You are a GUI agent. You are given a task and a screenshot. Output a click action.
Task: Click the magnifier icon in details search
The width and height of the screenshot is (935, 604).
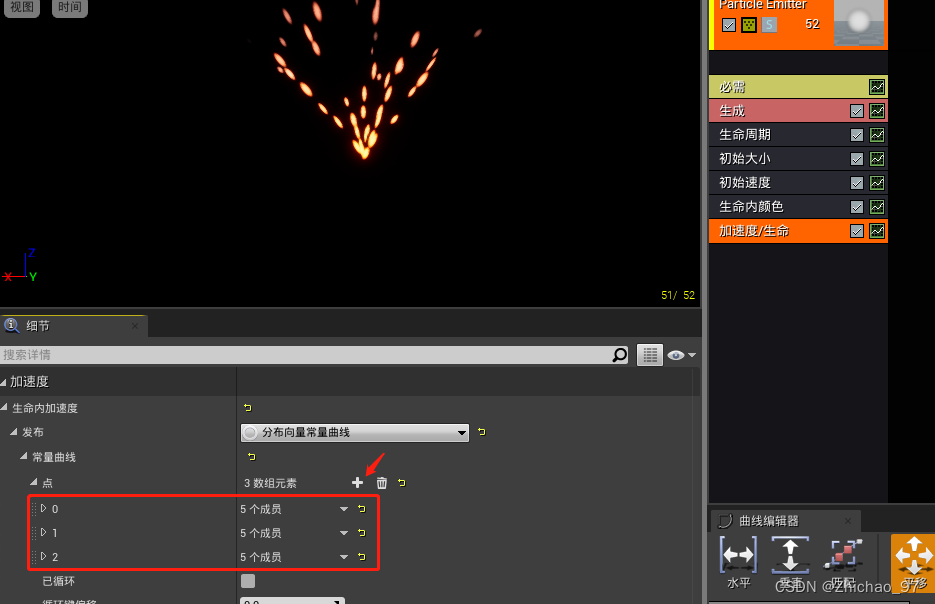620,355
